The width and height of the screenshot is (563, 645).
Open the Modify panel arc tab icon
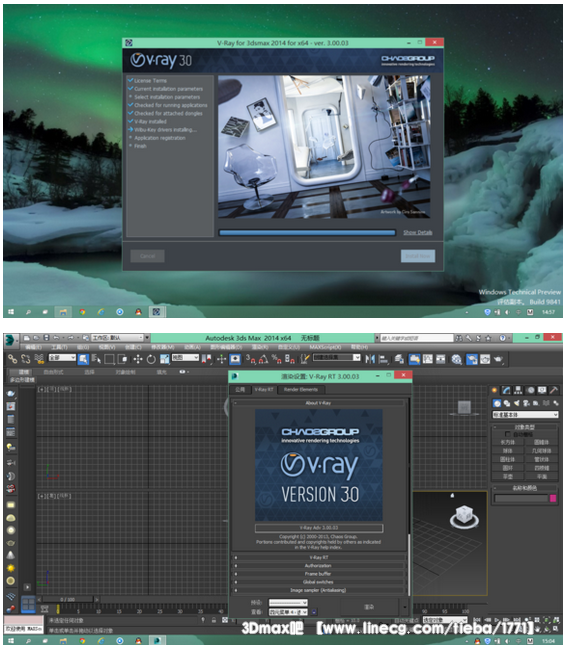506,390
